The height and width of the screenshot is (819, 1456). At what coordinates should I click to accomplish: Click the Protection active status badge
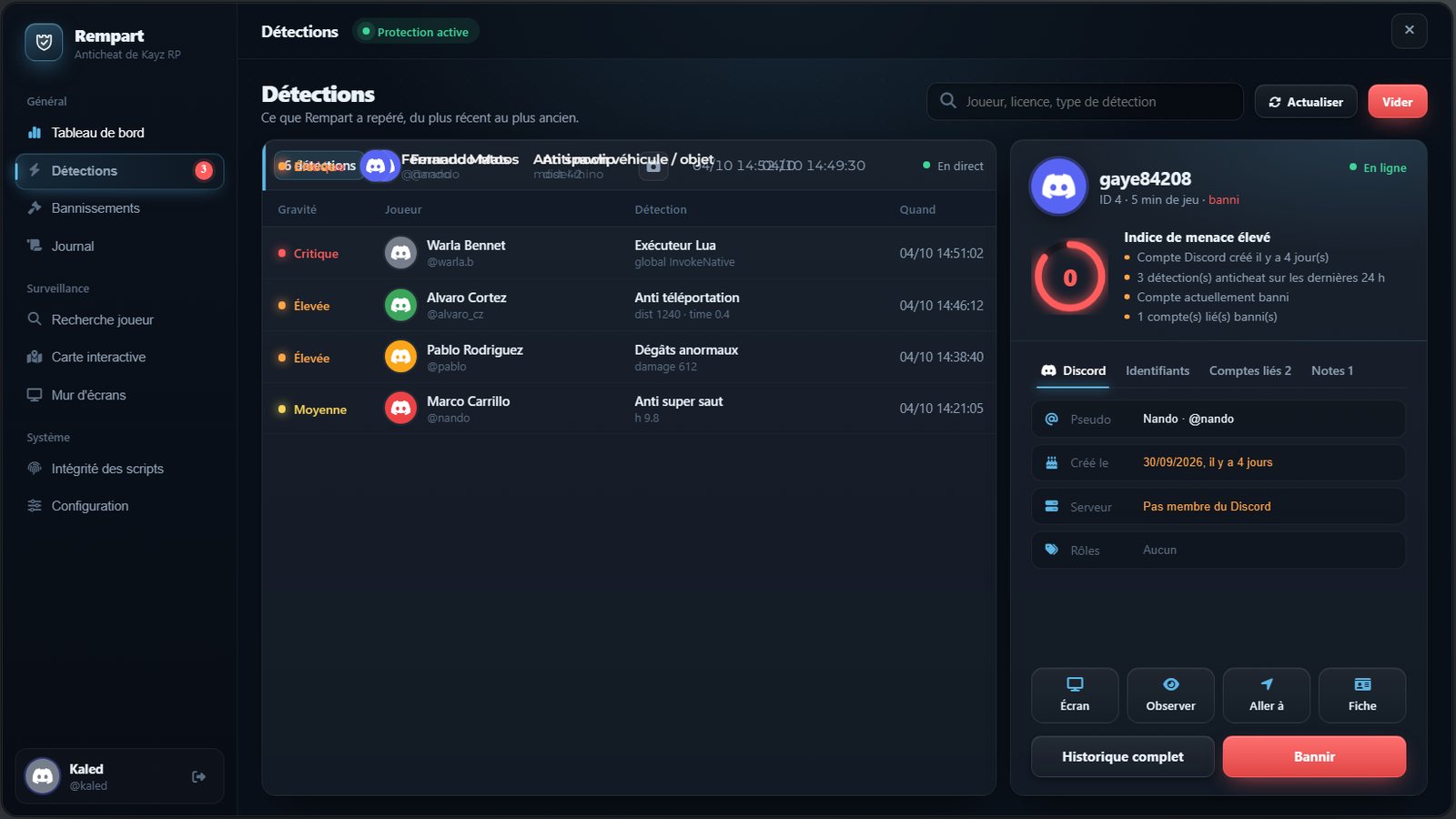pos(416,32)
